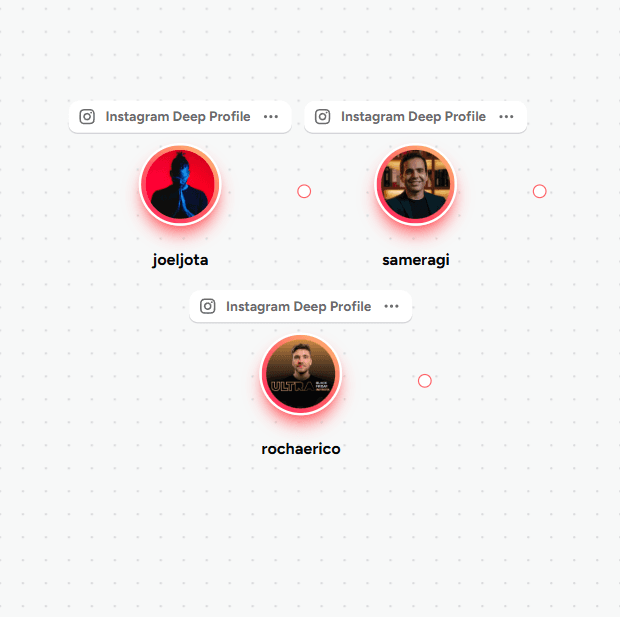This screenshot has height=617, width=620.
Task: Open the three-dot menu on the joeljota node
Action: [x=271, y=117]
